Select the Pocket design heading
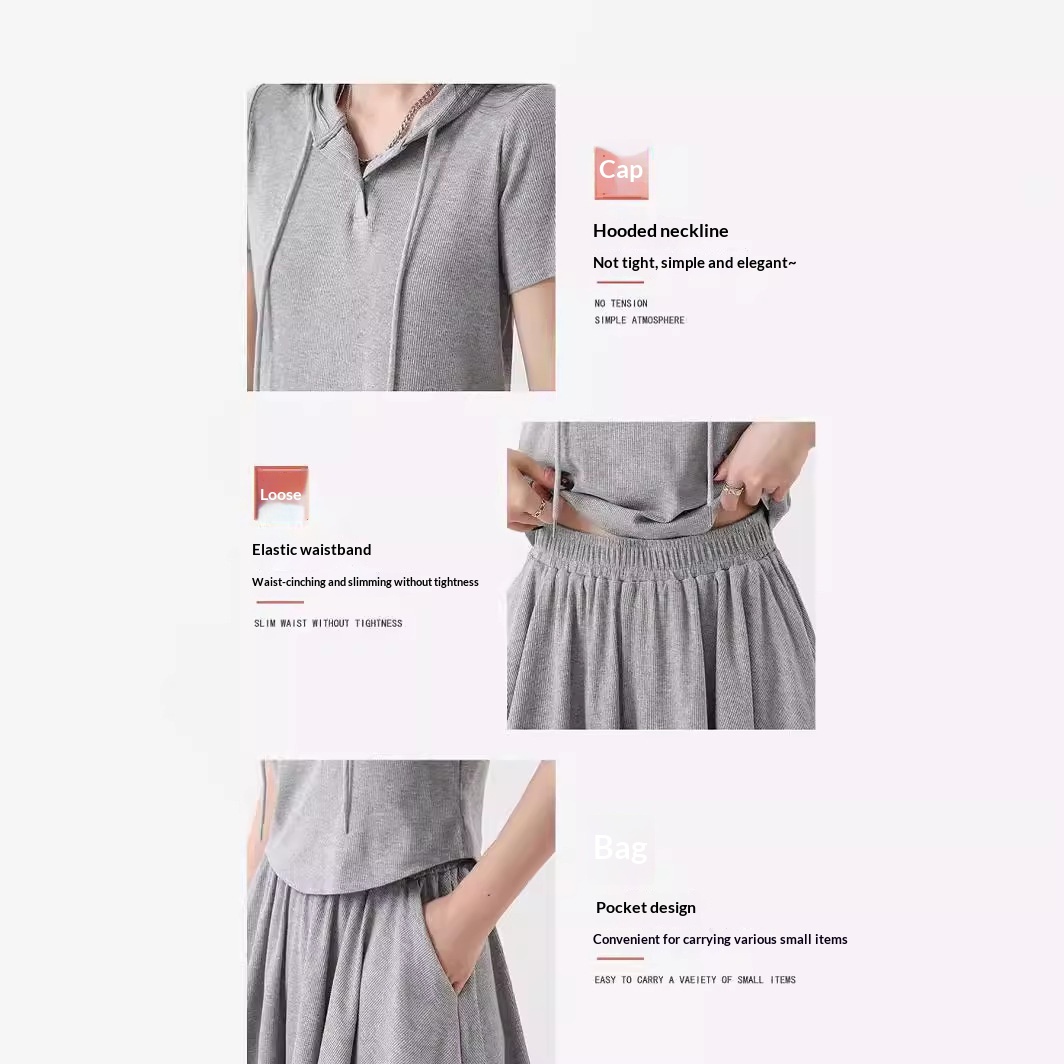This screenshot has height=1064, width=1064. pos(645,908)
